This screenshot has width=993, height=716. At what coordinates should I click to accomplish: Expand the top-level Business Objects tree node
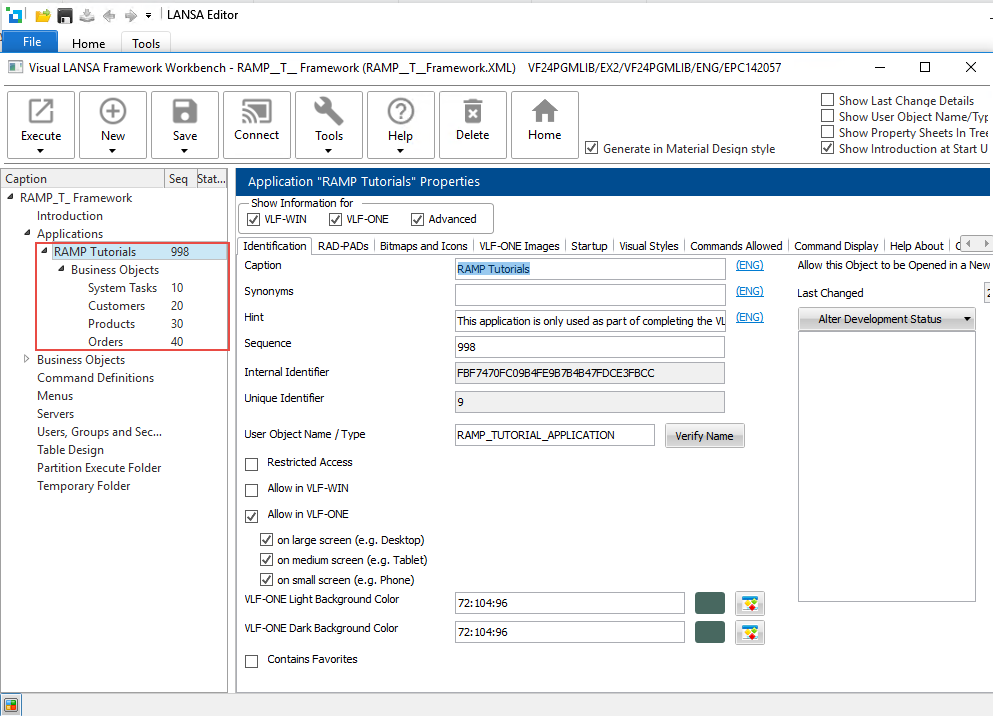27,360
